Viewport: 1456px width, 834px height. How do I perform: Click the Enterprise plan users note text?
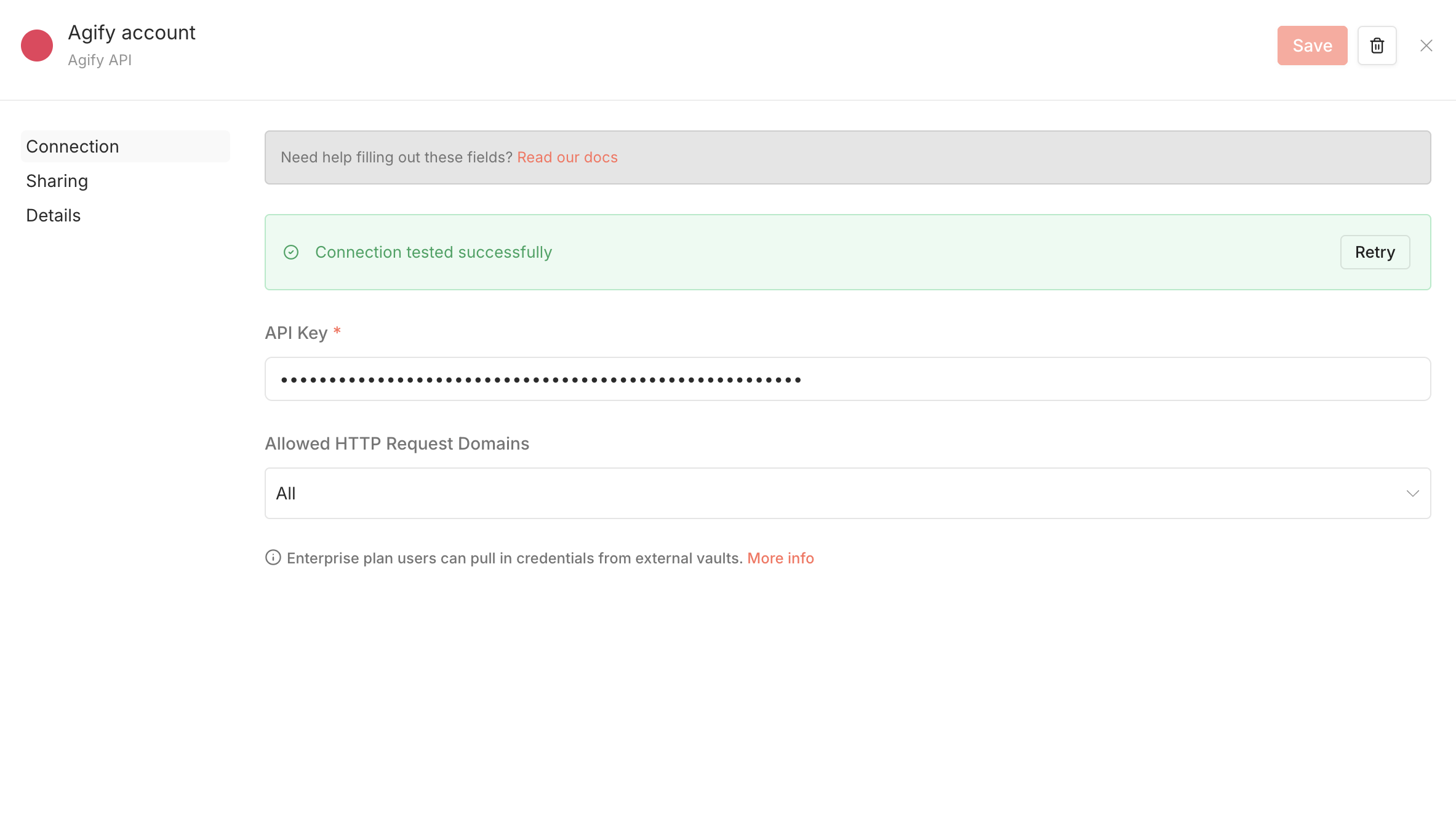(x=514, y=558)
